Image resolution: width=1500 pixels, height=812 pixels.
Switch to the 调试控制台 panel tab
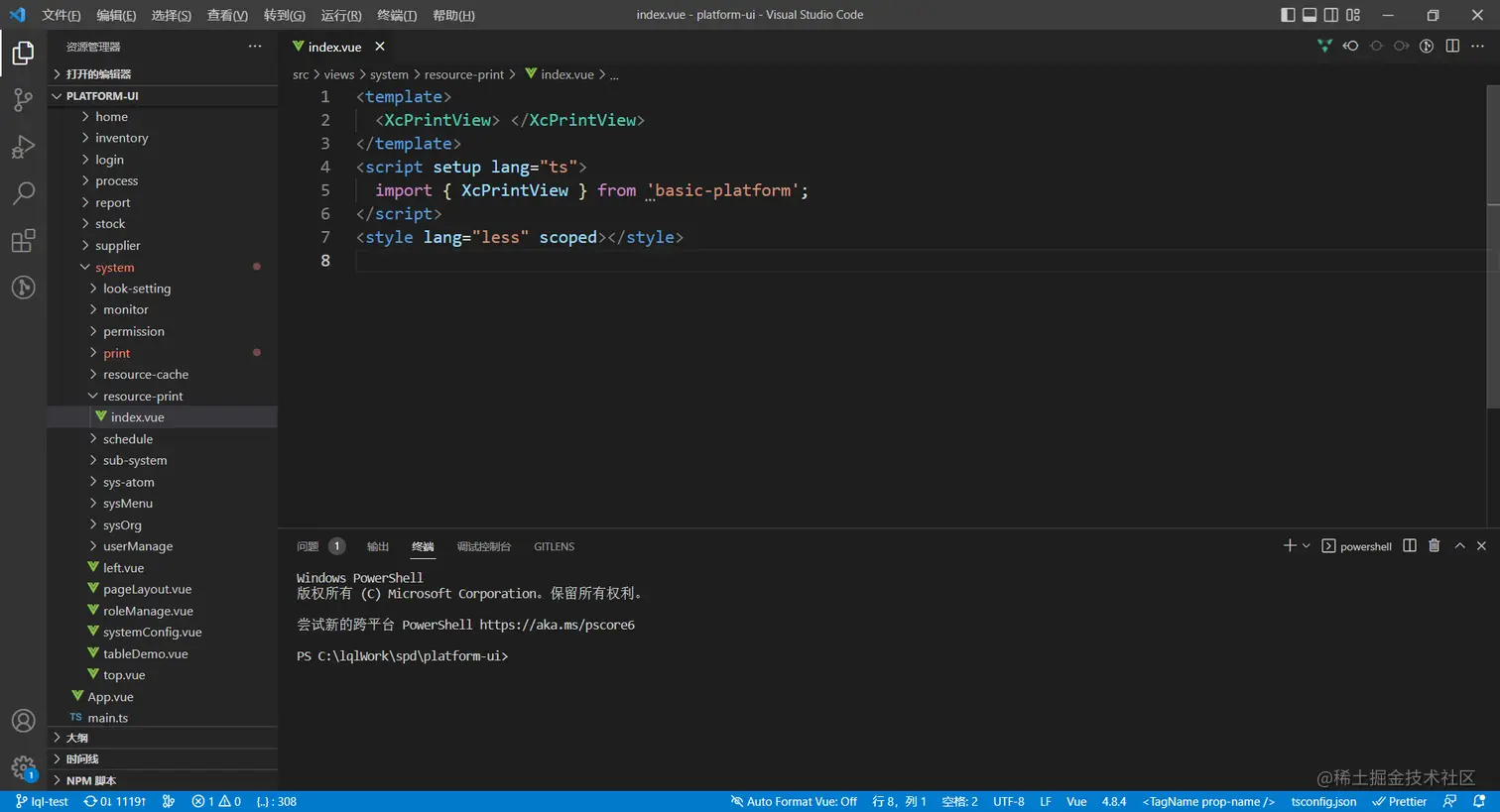click(484, 546)
